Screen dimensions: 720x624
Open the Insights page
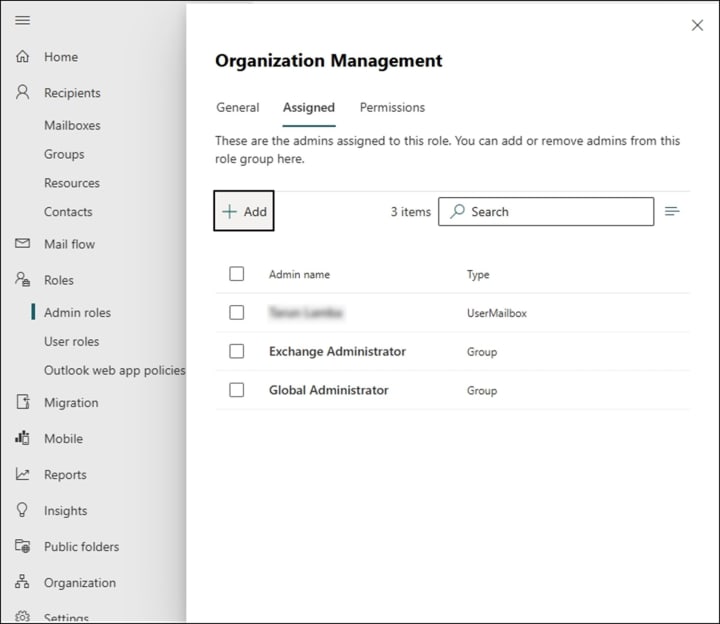coord(65,511)
